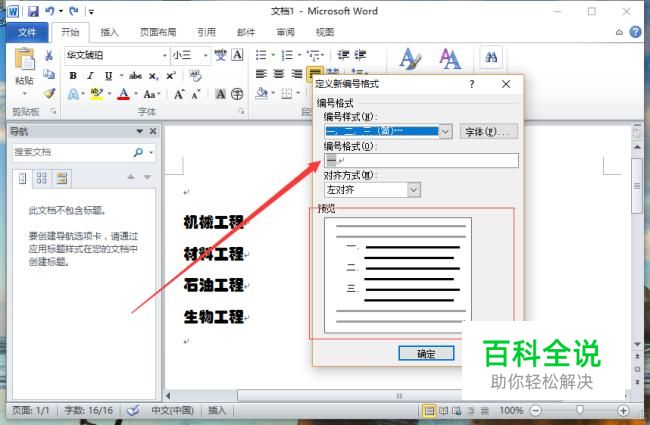Click the Bullets list icon

point(261,55)
